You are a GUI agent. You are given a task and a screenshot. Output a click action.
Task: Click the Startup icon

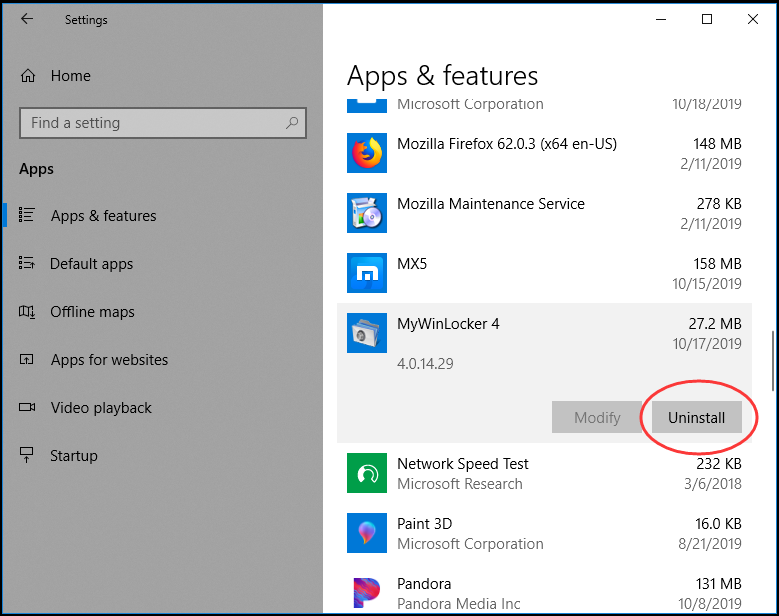coord(26,455)
